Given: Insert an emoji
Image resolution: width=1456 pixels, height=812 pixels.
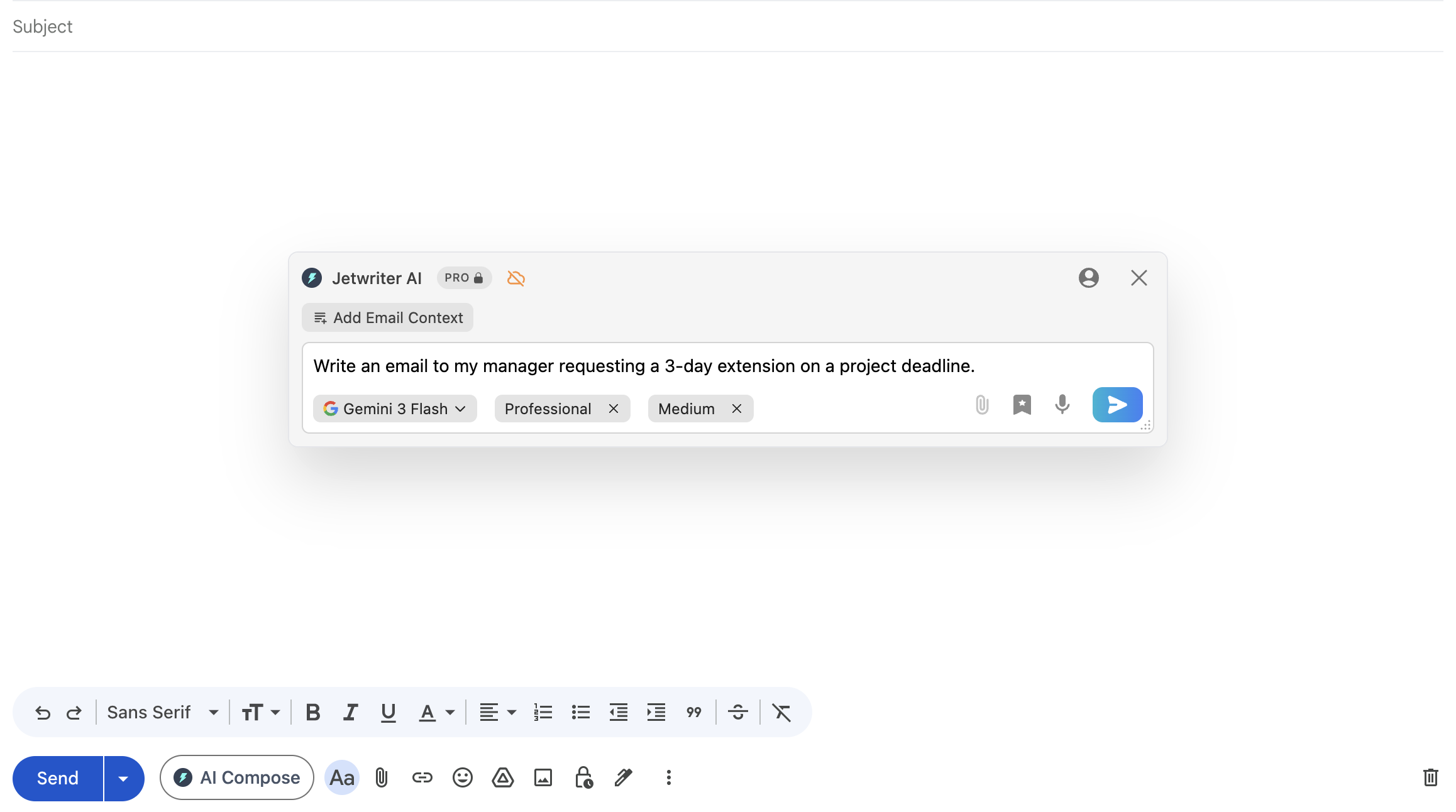Looking at the screenshot, I should (463, 778).
